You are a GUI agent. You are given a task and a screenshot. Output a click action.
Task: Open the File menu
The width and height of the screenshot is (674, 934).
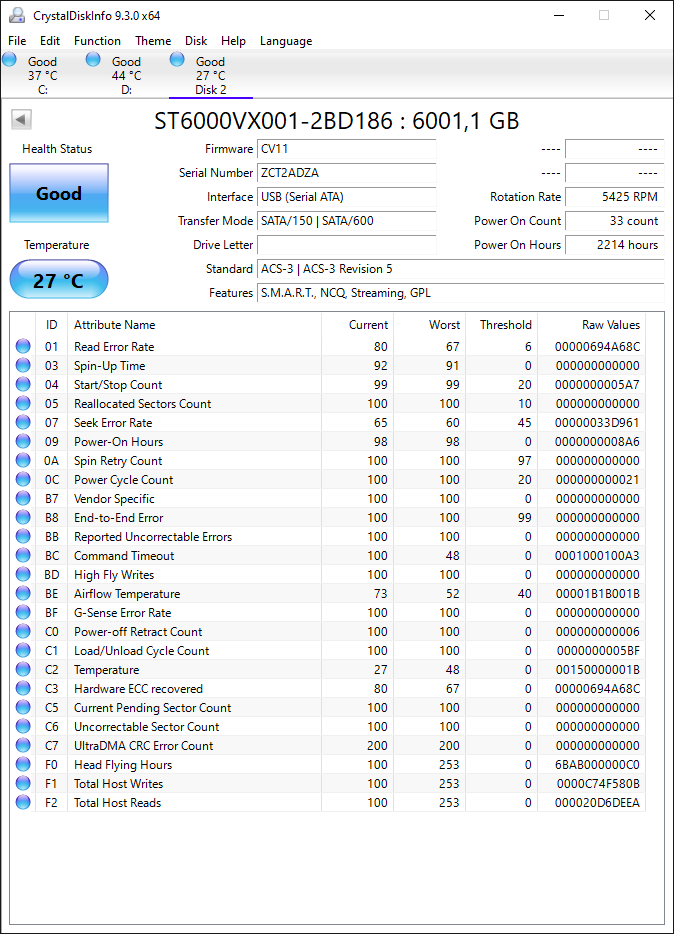tap(17, 41)
